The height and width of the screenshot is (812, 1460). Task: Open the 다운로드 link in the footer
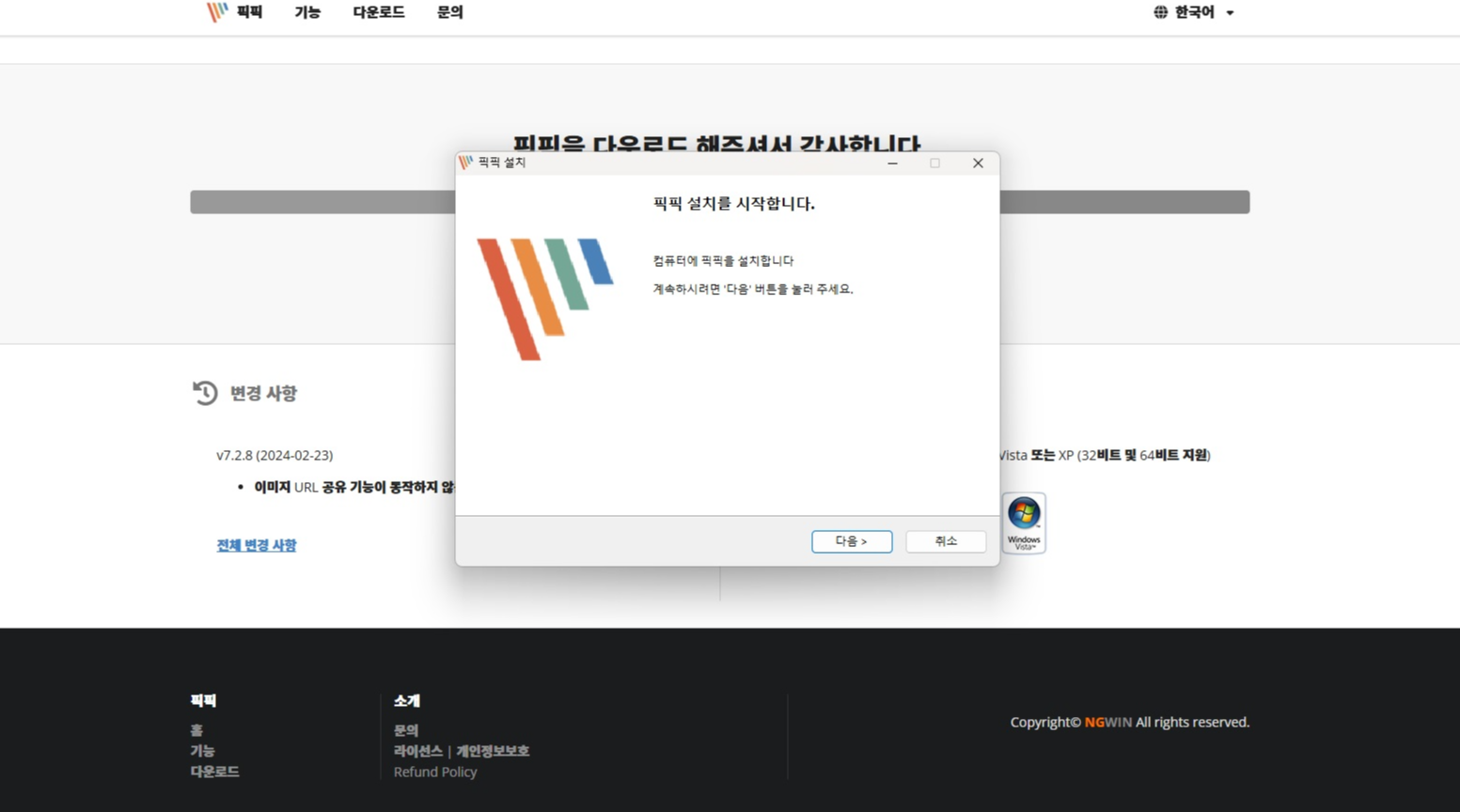click(214, 772)
